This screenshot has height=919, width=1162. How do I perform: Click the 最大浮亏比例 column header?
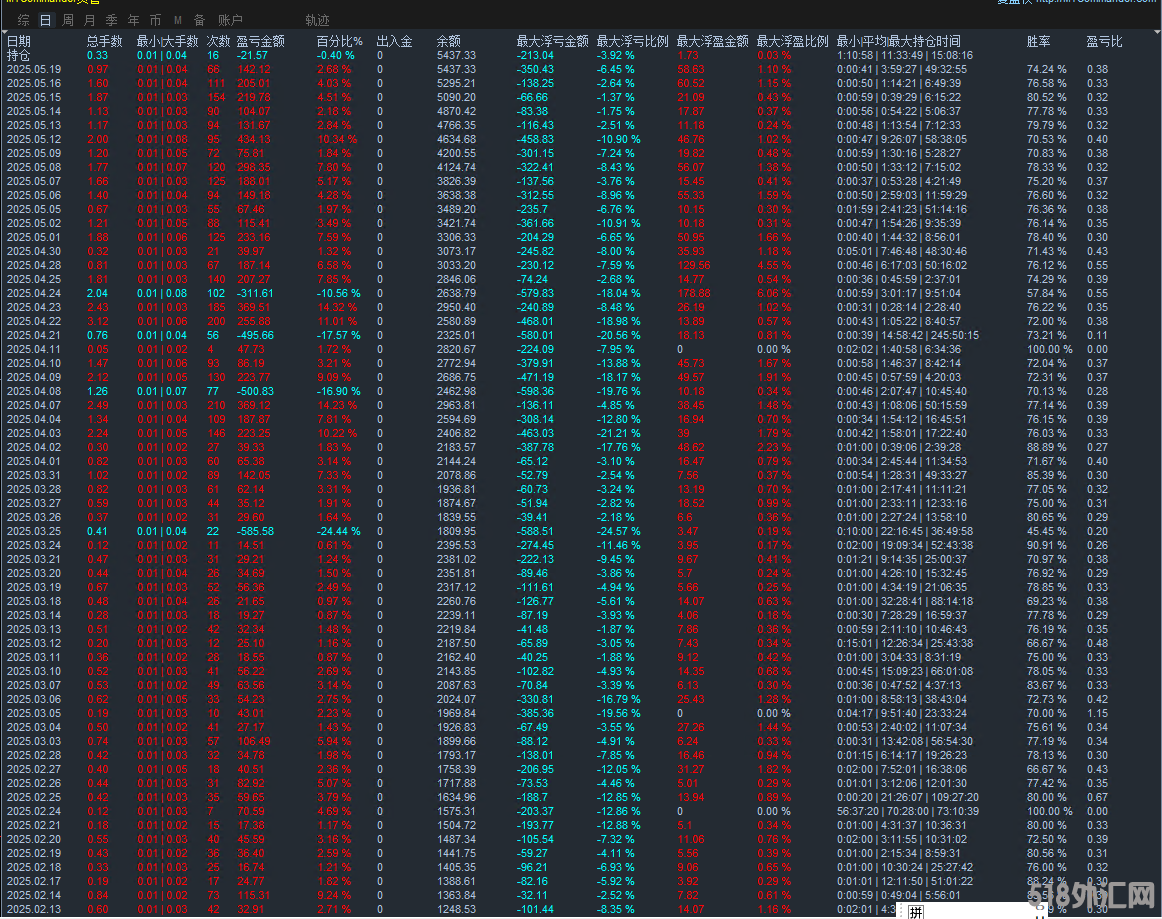[x=633, y=42]
